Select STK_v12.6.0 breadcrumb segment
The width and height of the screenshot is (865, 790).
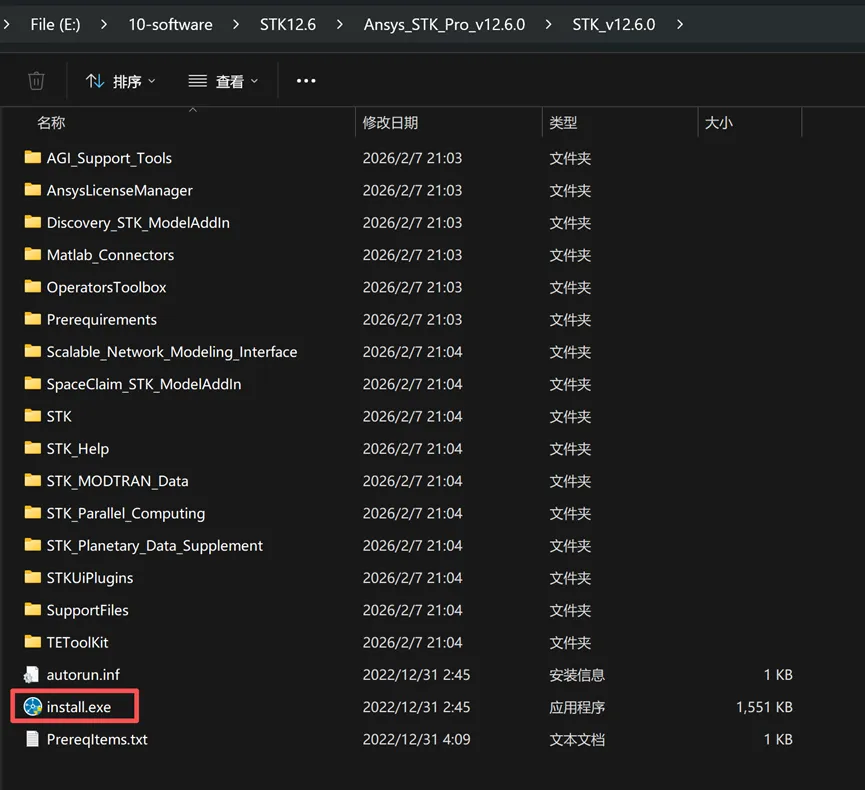(613, 24)
